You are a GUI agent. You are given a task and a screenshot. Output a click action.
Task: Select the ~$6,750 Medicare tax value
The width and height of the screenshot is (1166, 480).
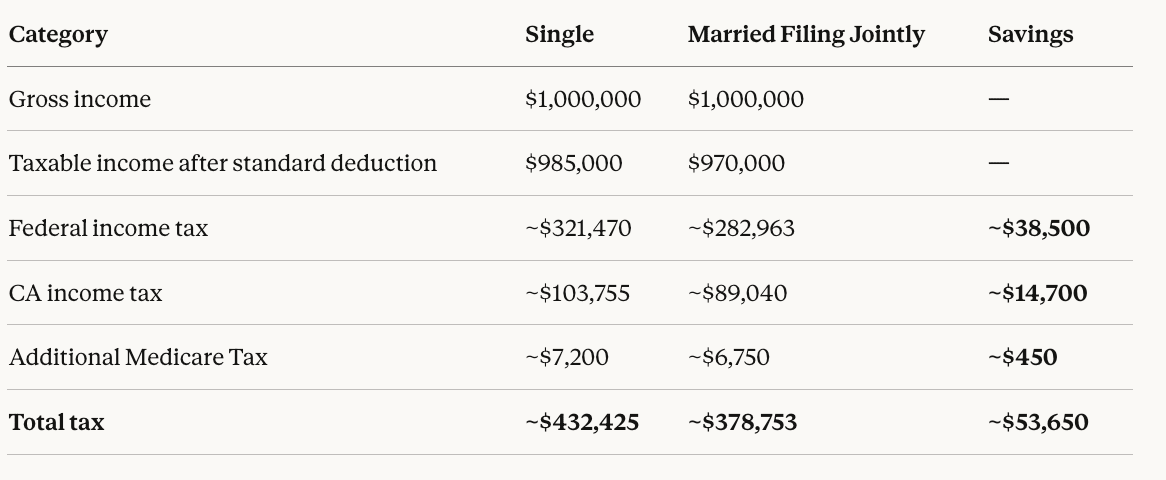tap(729, 357)
